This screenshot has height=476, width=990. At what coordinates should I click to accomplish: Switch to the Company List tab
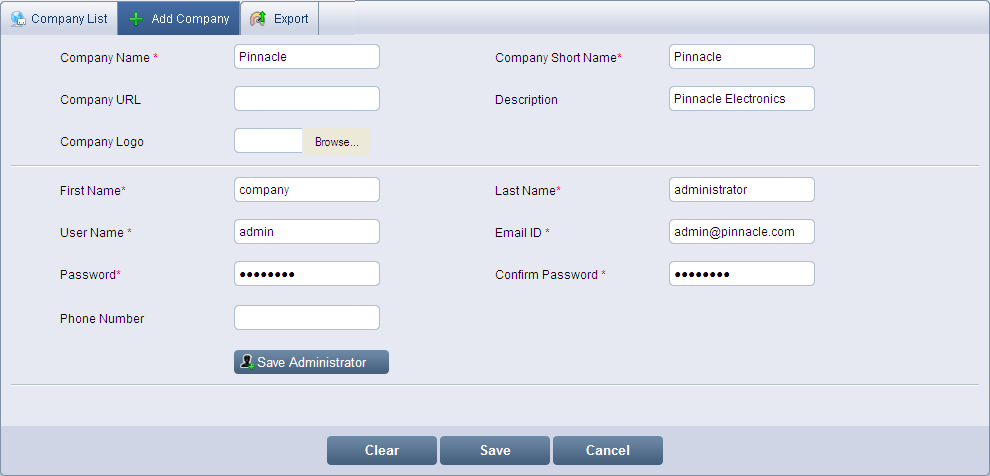[68, 19]
